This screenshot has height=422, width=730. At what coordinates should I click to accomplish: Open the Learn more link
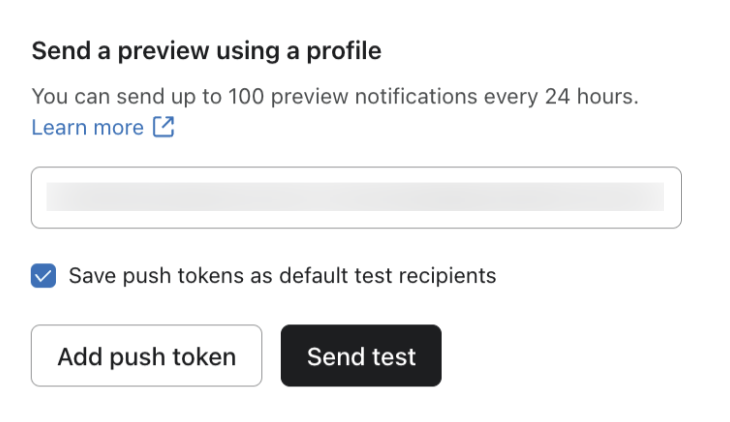(88, 127)
